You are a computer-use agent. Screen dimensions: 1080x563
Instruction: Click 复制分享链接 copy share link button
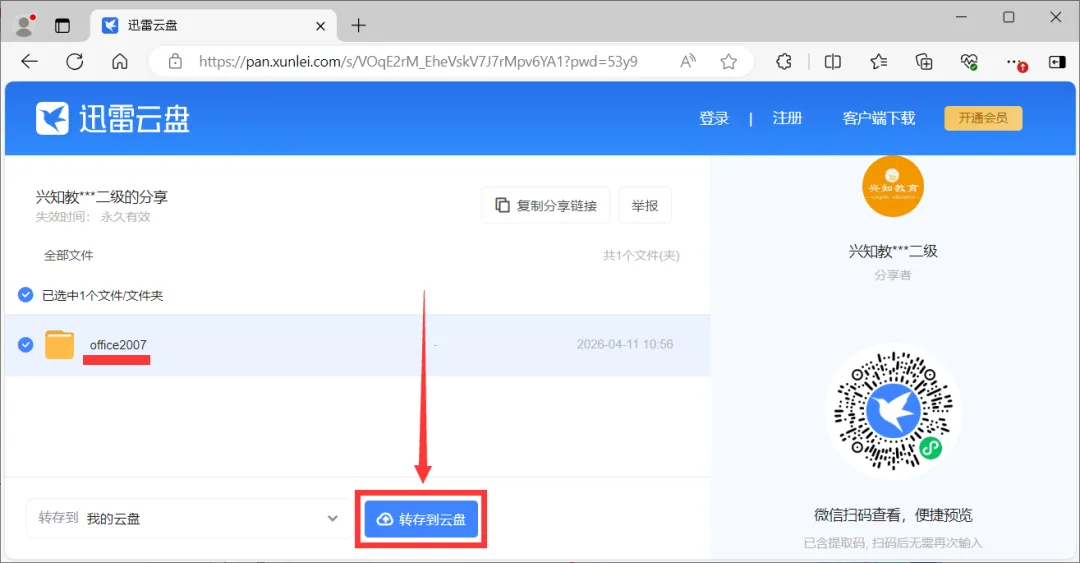click(546, 205)
